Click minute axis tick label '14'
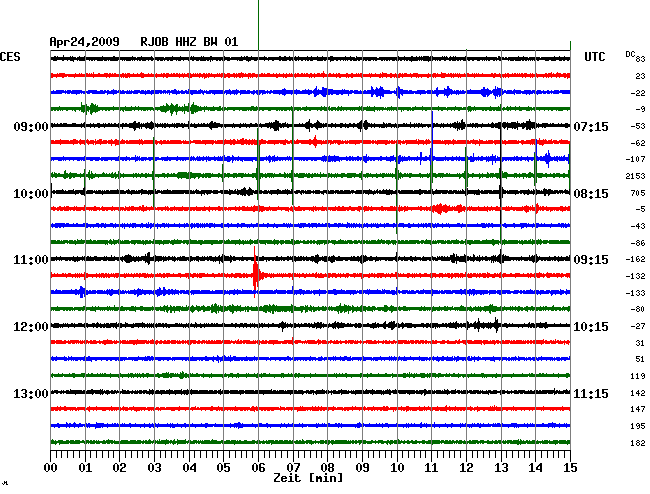Screen dimensions: 650x494 [x=535, y=468]
